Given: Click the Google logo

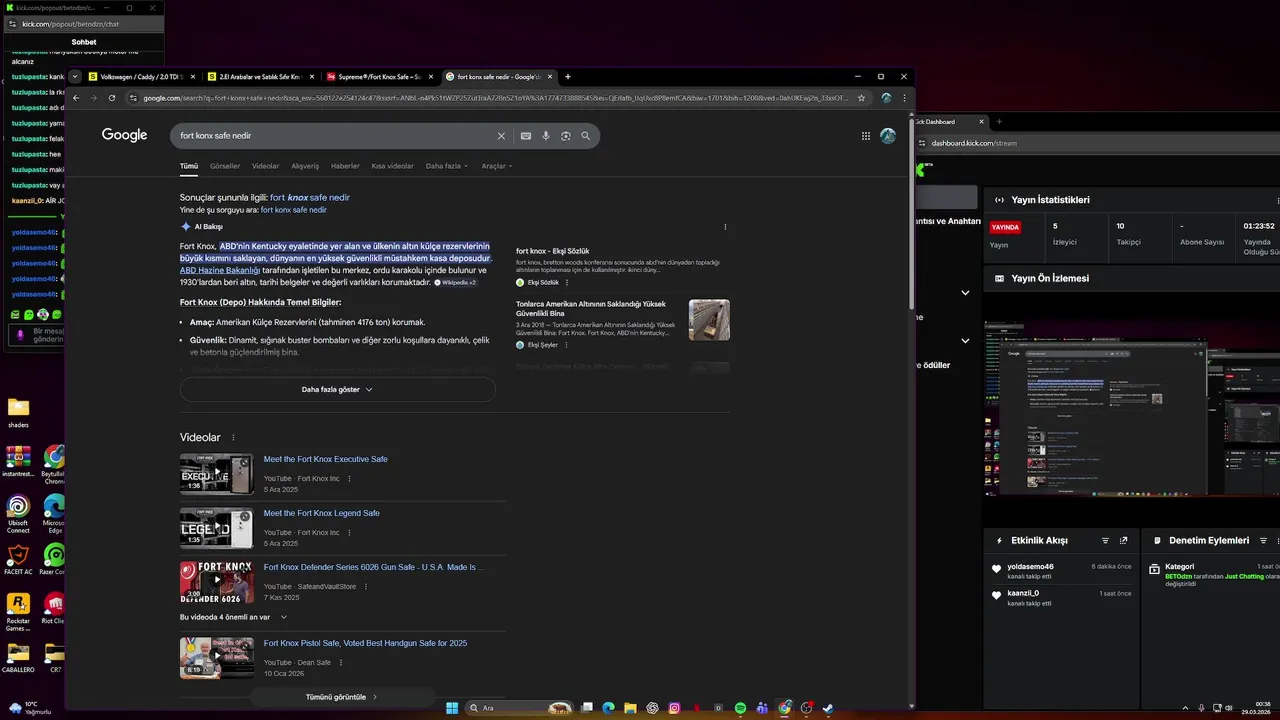Looking at the screenshot, I should 124,136.
